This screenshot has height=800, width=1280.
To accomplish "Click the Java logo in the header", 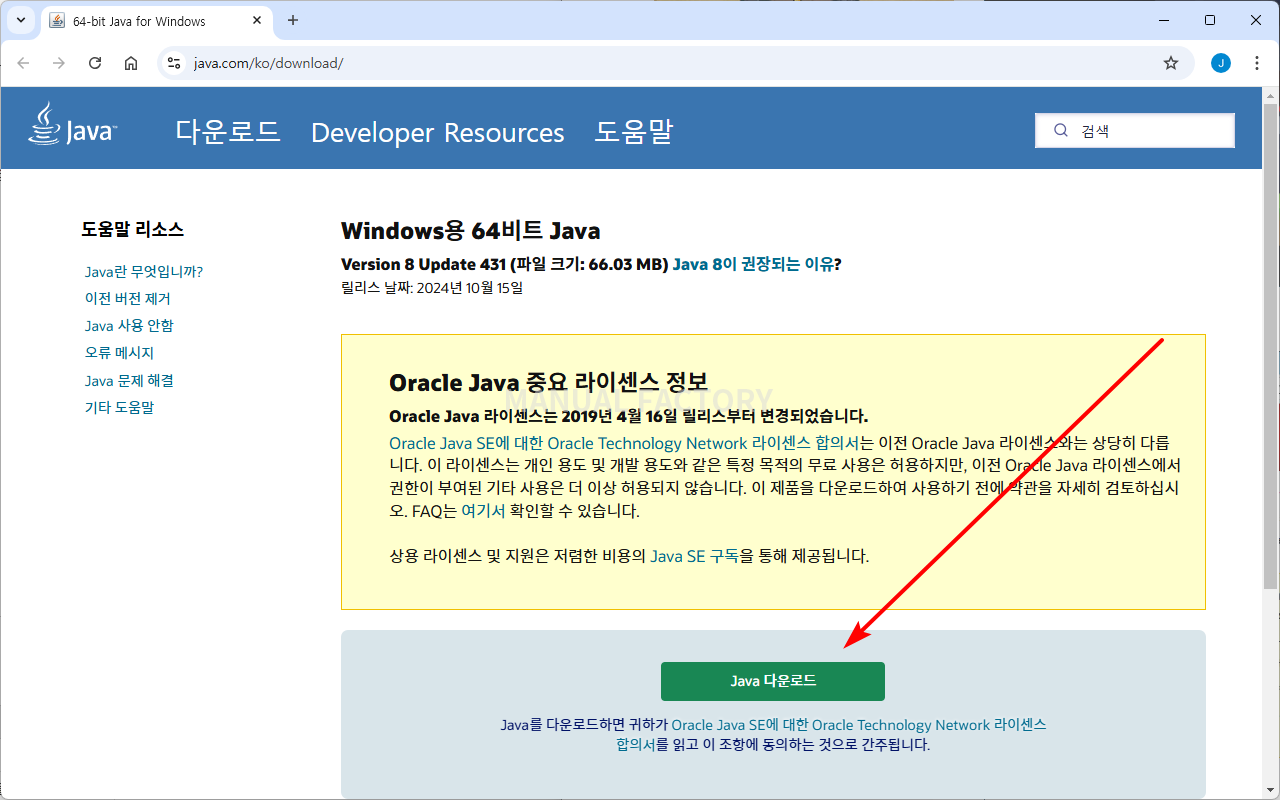I will (72, 125).
